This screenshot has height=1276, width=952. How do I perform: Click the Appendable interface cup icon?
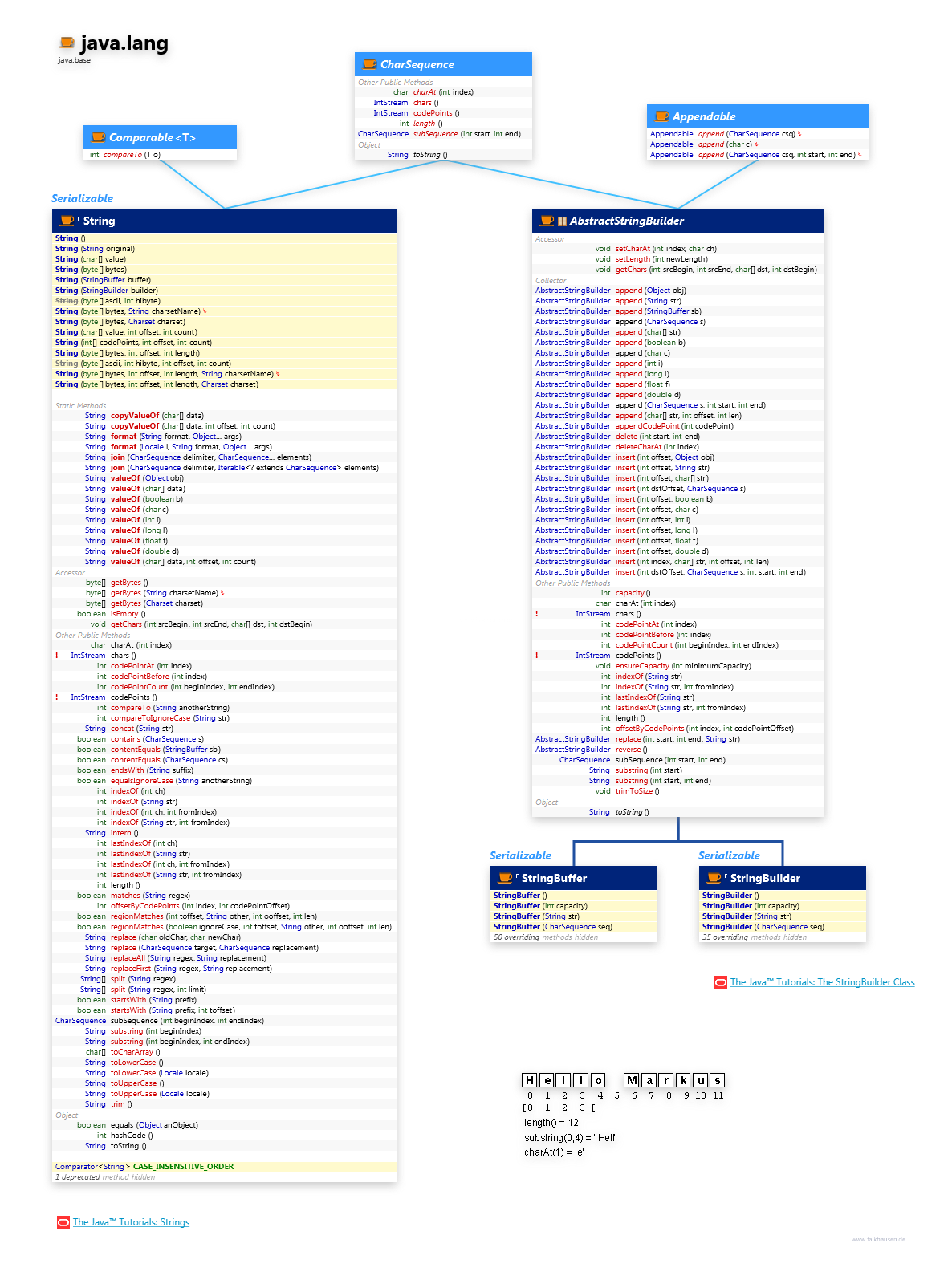tap(661, 116)
